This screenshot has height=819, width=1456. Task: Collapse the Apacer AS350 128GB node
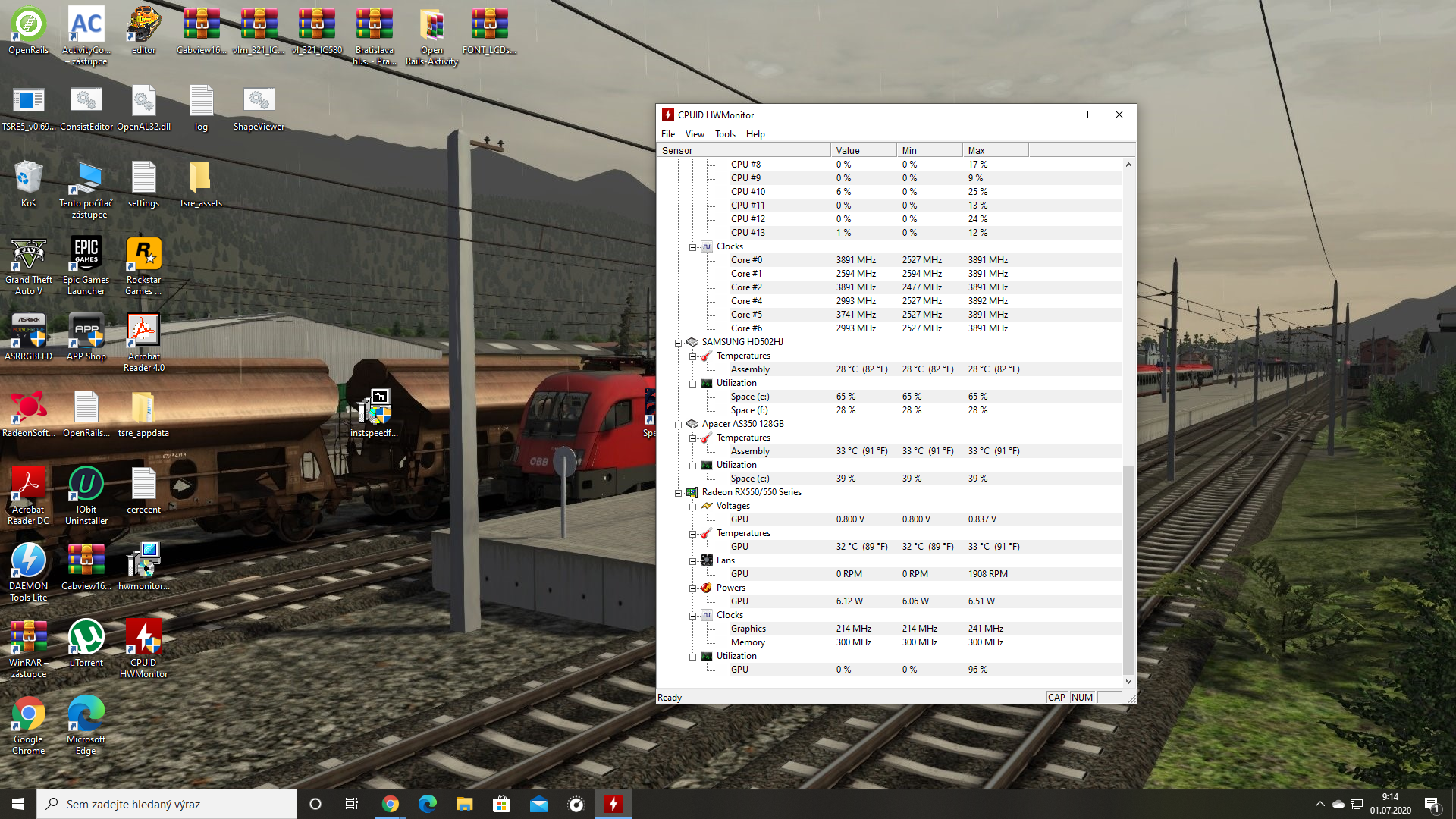click(679, 425)
